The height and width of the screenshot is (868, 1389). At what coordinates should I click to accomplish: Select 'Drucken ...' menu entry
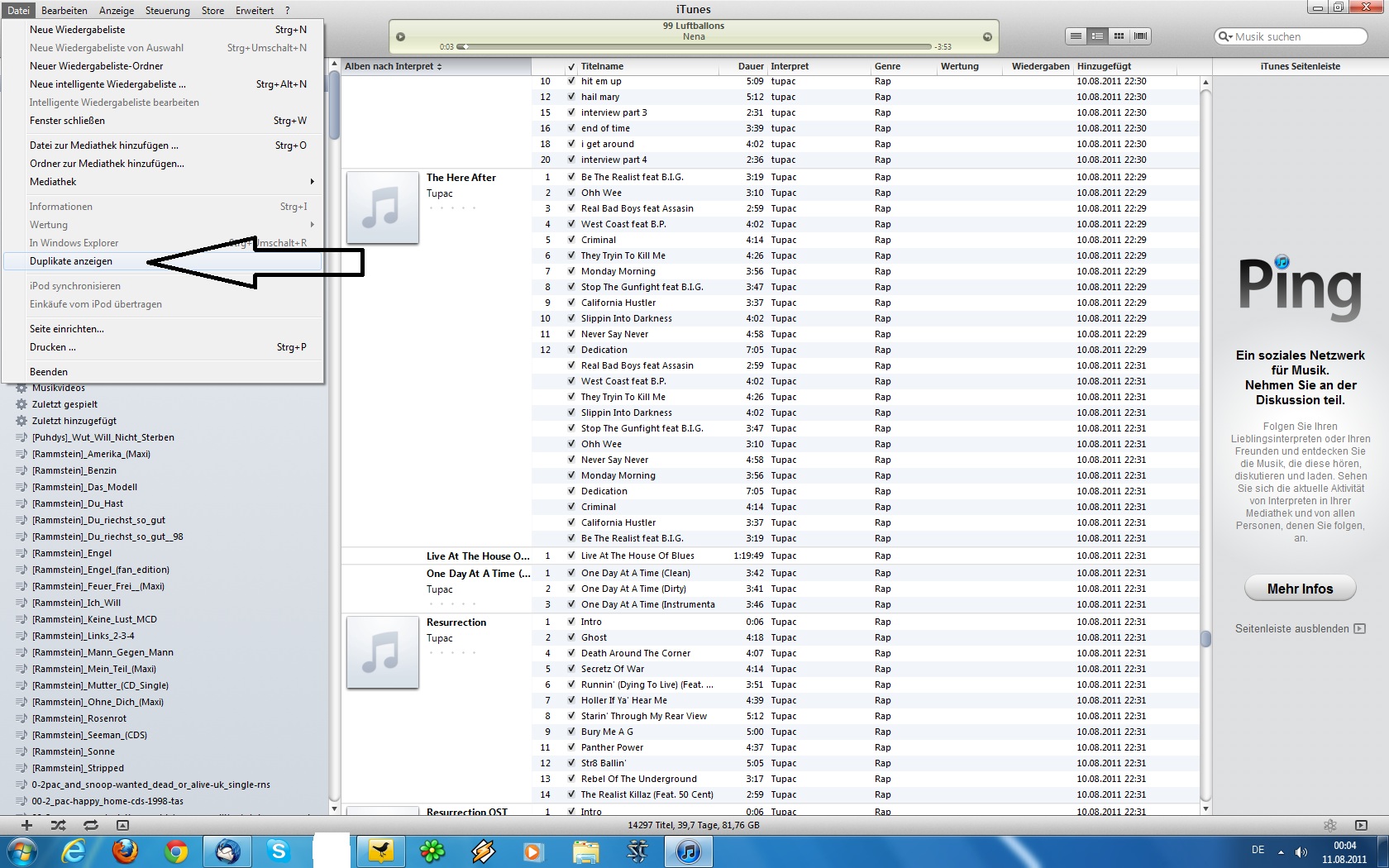[163, 347]
